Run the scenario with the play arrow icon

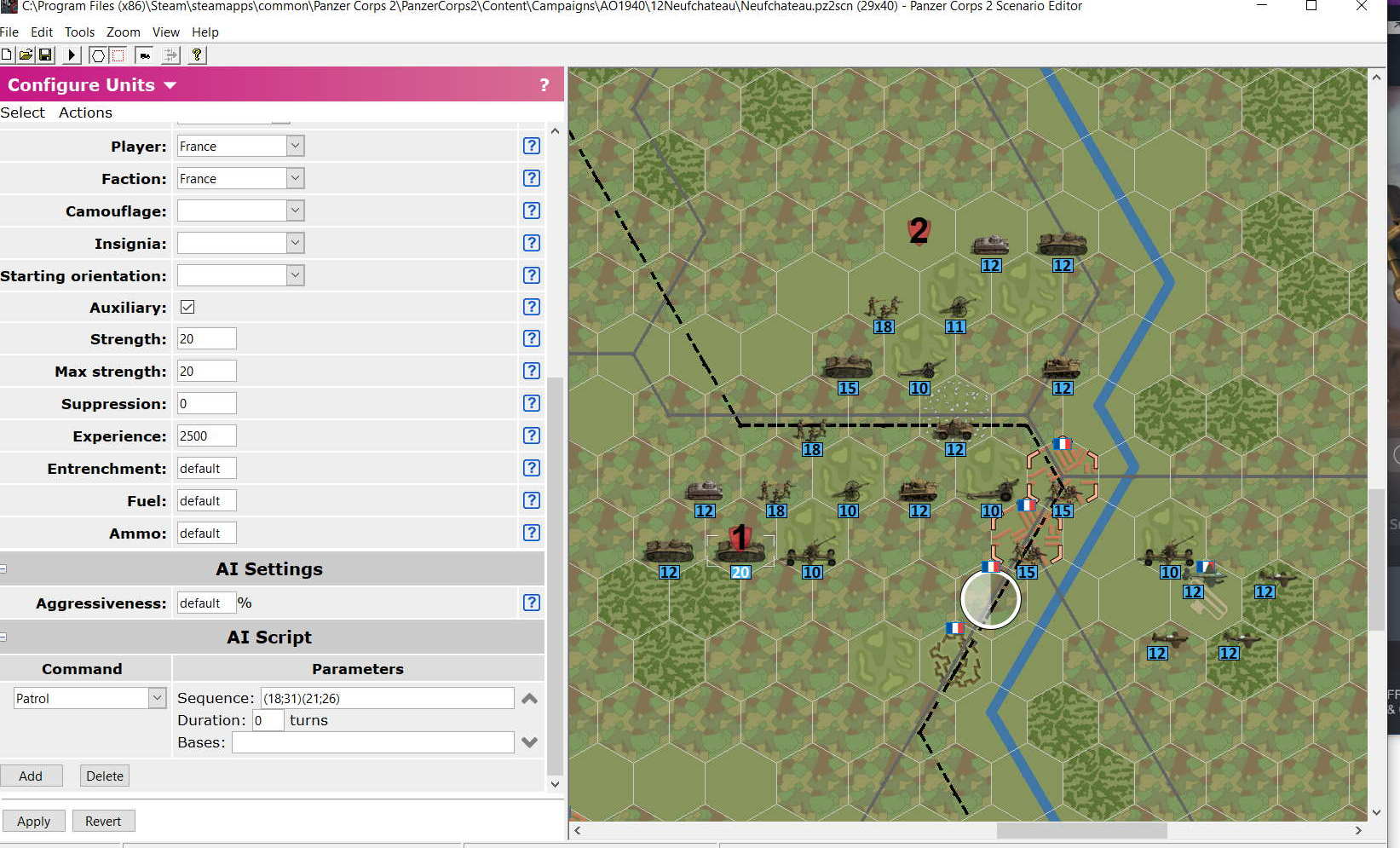[72, 55]
